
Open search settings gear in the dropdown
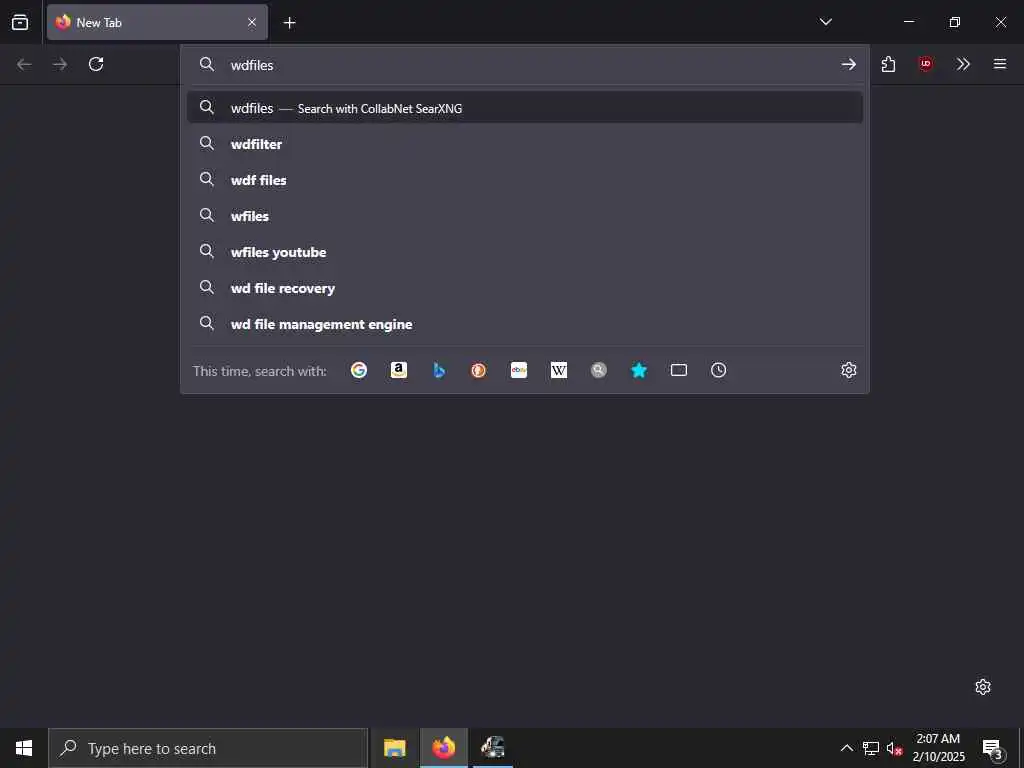click(x=848, y=370)
